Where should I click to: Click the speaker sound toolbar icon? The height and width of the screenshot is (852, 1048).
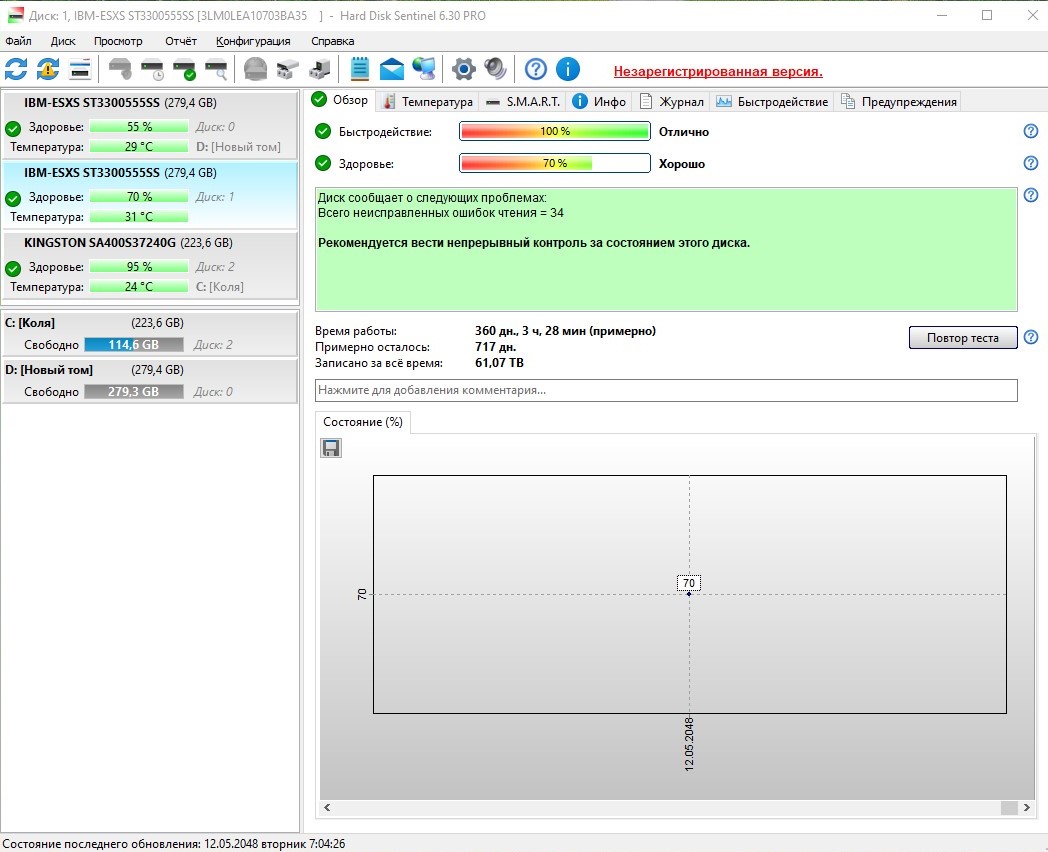[495, 69]
